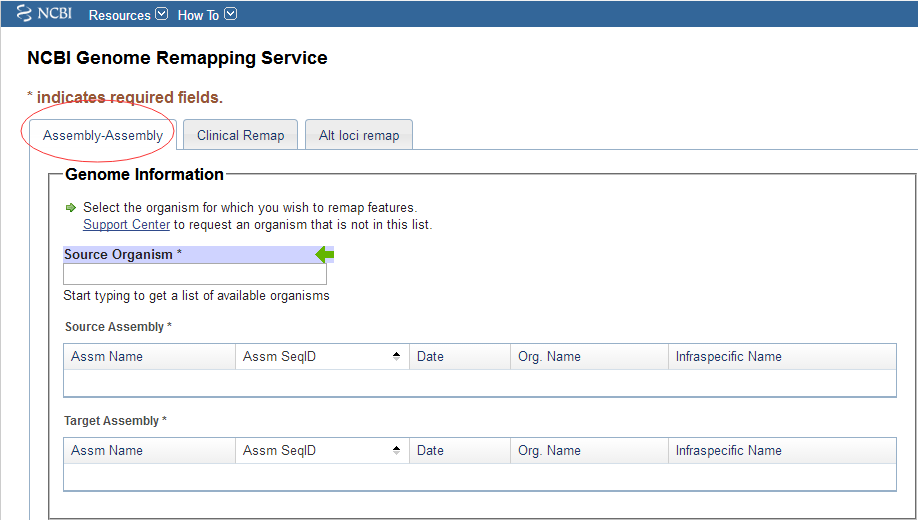Sort Target Assembly by Org. Name
Image resolution: width=918 pixels, height=520 pixels.
point(549,451)
